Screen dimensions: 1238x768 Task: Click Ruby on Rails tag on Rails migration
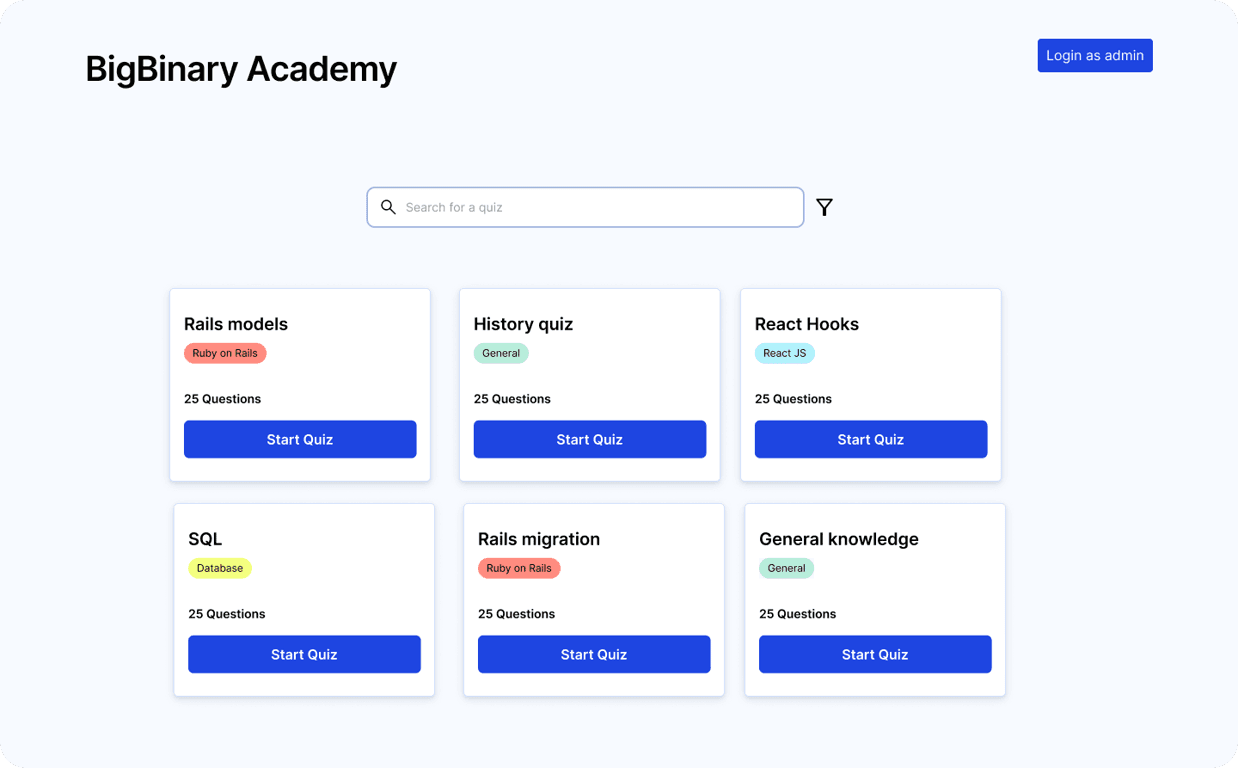click(x=519, y=568)
